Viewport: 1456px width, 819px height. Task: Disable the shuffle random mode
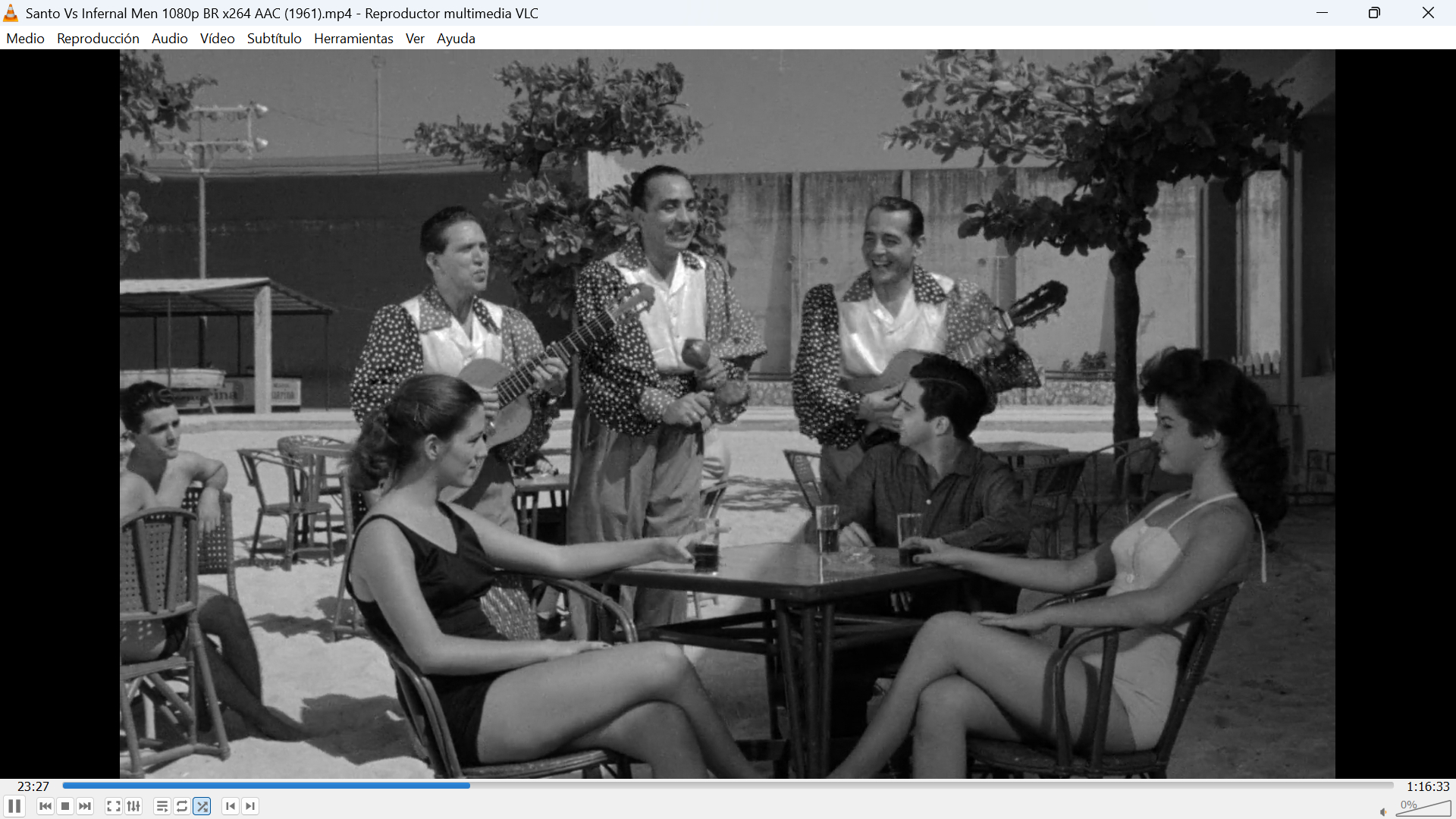[202, 806]
